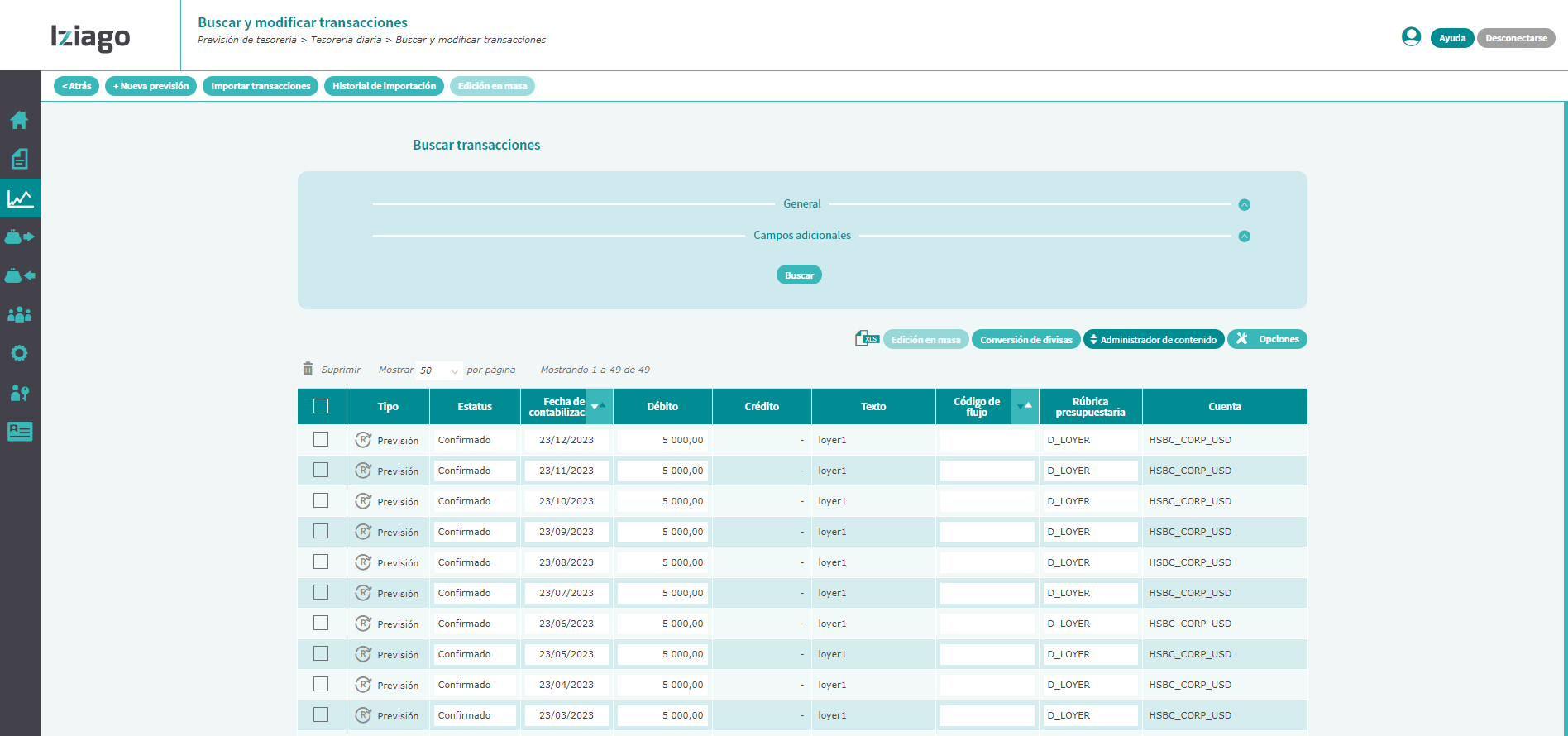1568x736 pixels.
Task: Check the 23/07/2023 transaction row
Action: coord(321,592)
